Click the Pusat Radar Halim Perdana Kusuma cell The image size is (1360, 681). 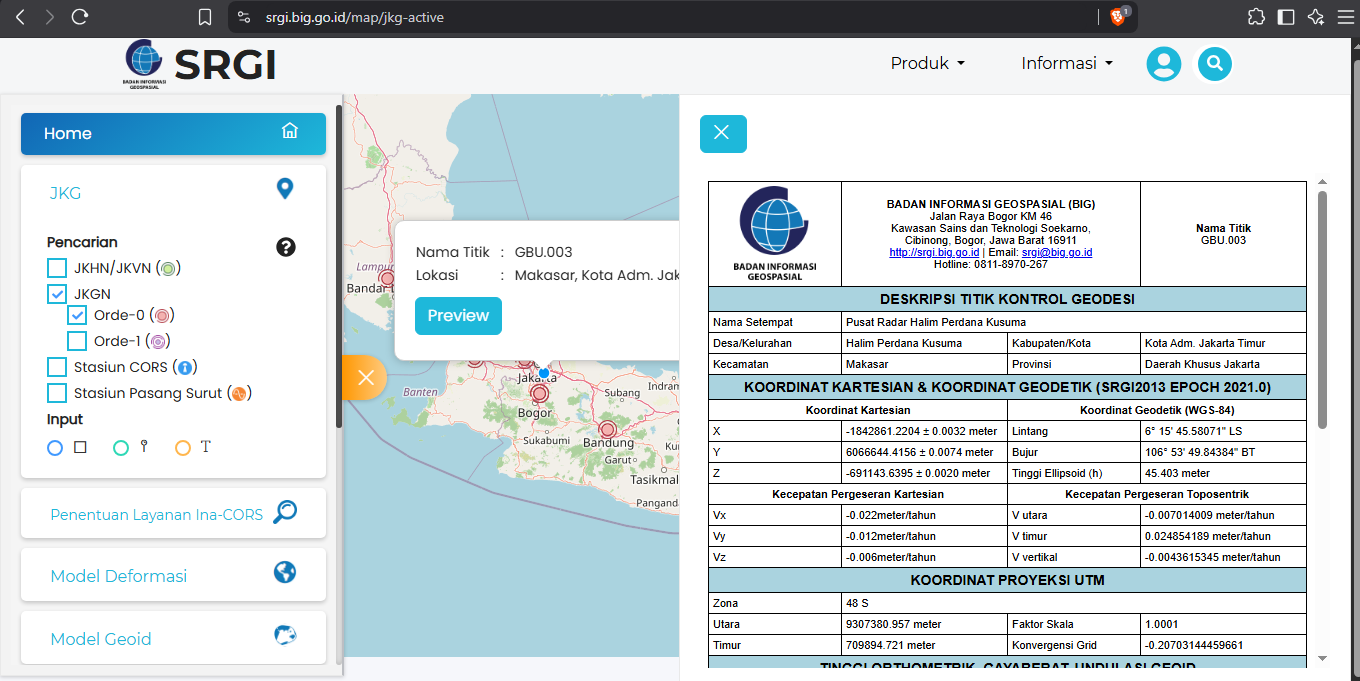coord(1073,322)
